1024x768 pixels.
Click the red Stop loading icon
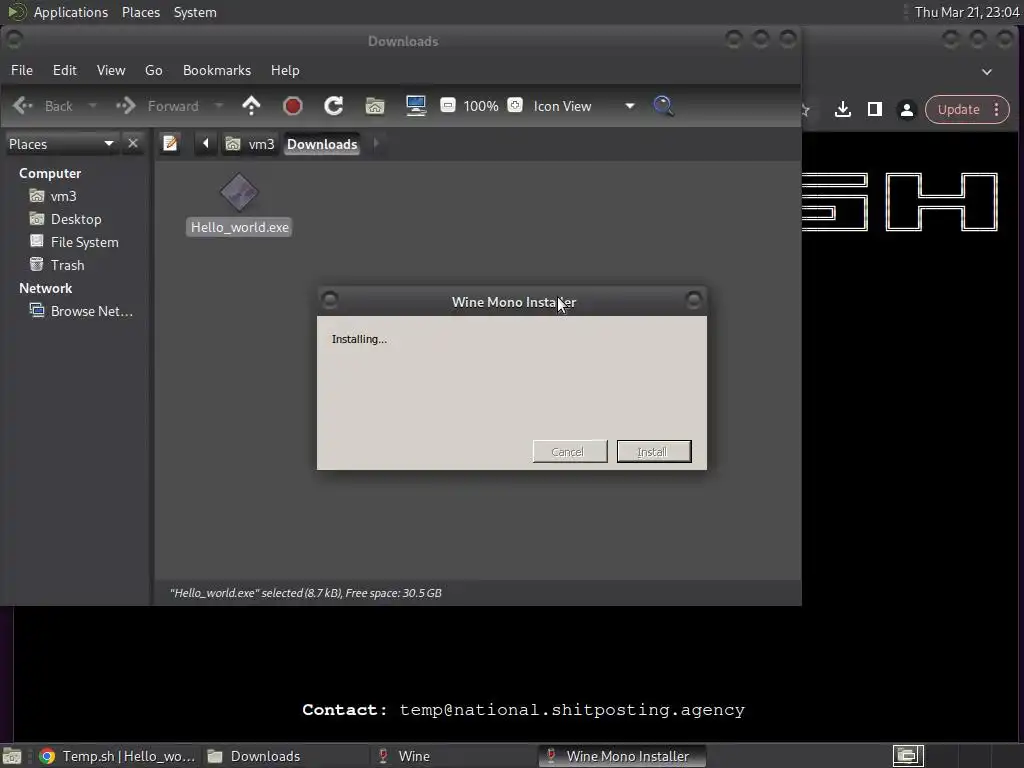[293, 106]
